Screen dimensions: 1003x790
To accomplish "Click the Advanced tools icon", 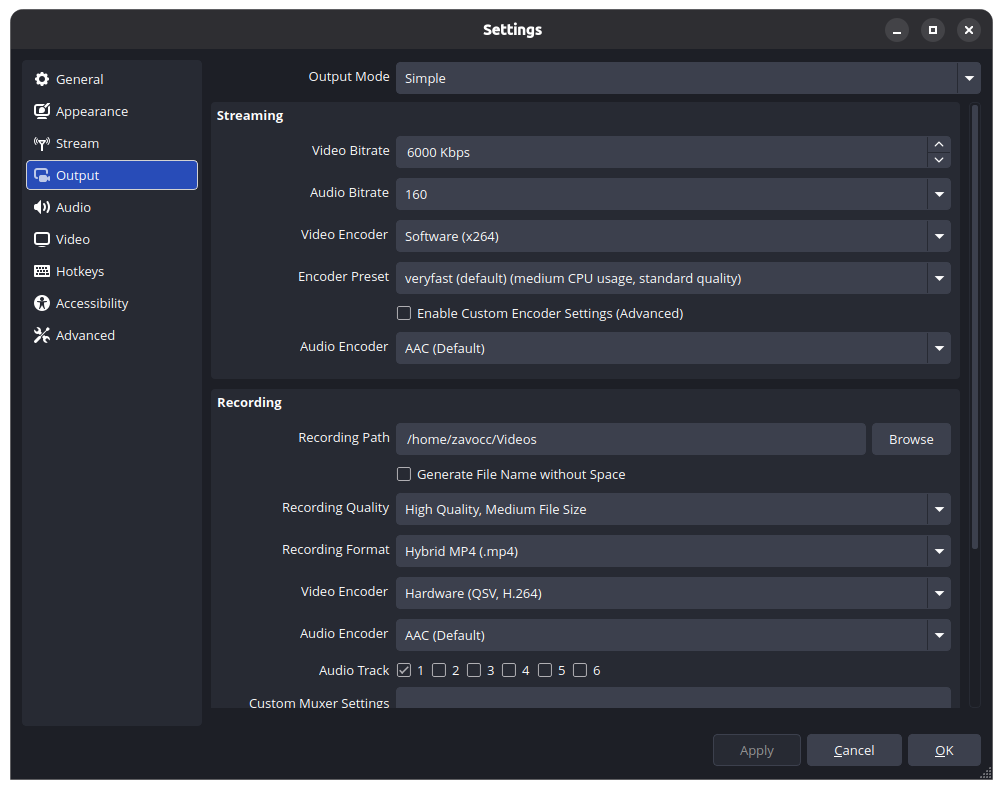I will point(42,335).
